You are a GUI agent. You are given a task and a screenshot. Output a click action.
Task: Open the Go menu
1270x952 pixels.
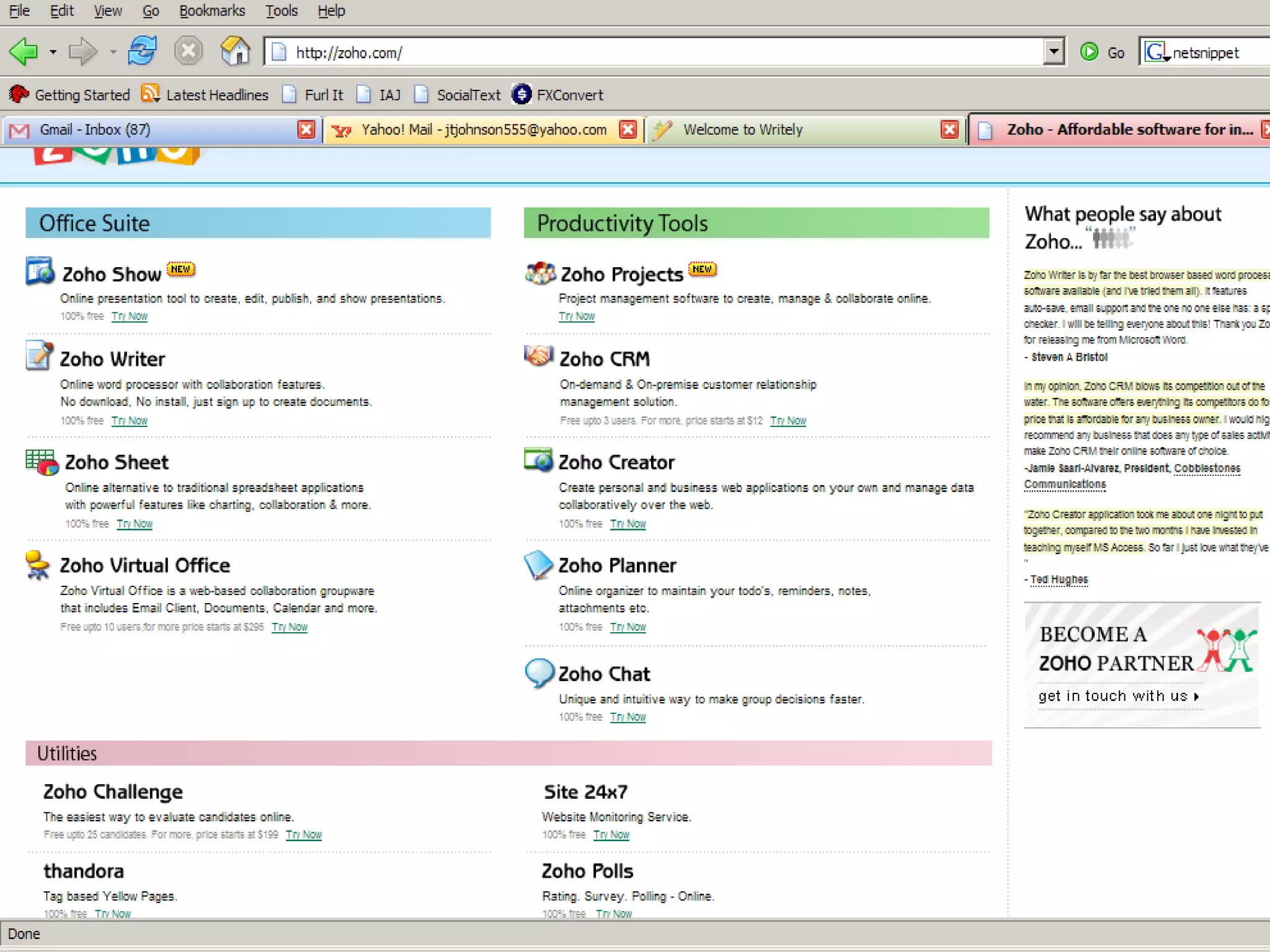(151, 11)
